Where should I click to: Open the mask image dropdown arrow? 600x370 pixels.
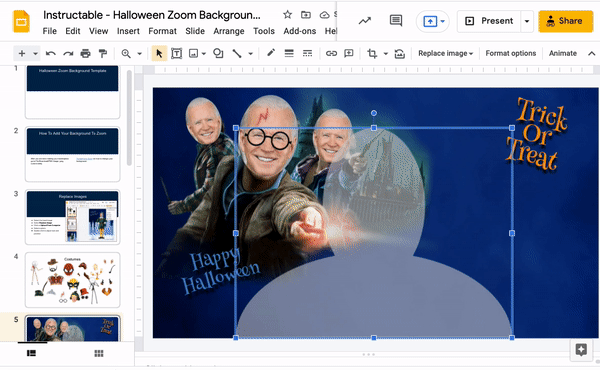point(386,54)
